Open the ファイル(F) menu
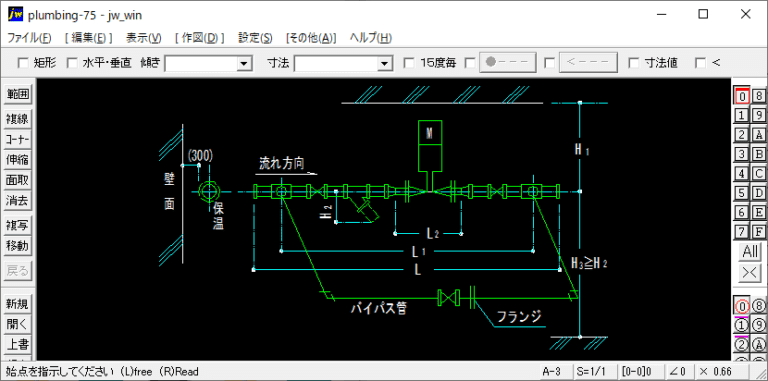This screenshot has height=381, width=768. click(x=29, y=38)
